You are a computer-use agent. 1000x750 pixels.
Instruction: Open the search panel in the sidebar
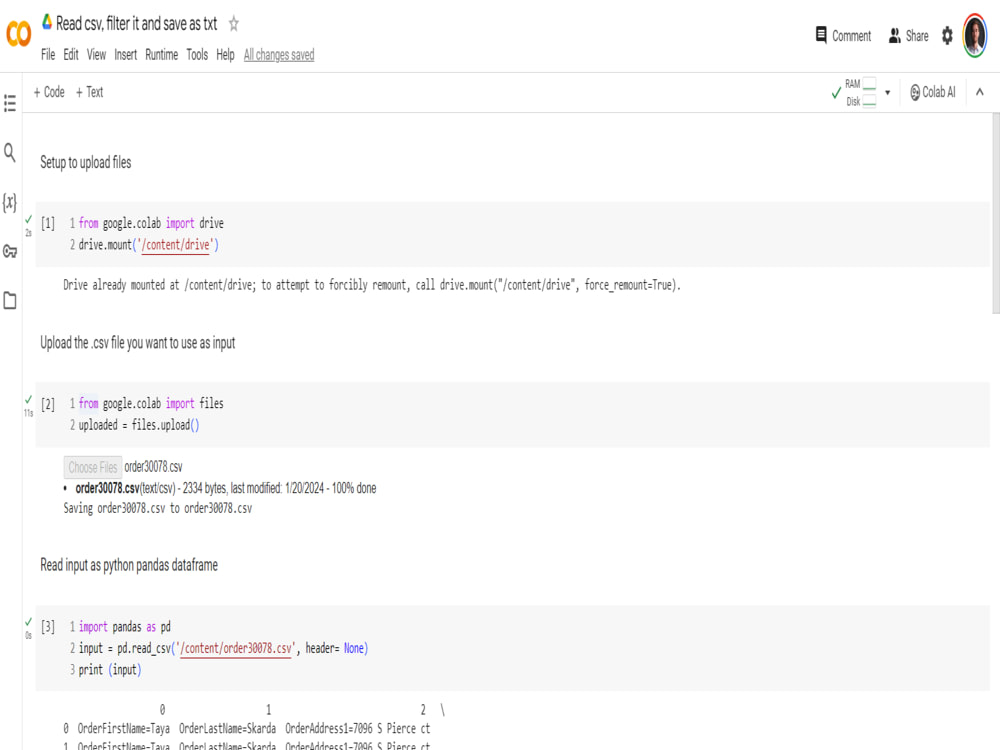pyautogui.click(x=10, y=153)
